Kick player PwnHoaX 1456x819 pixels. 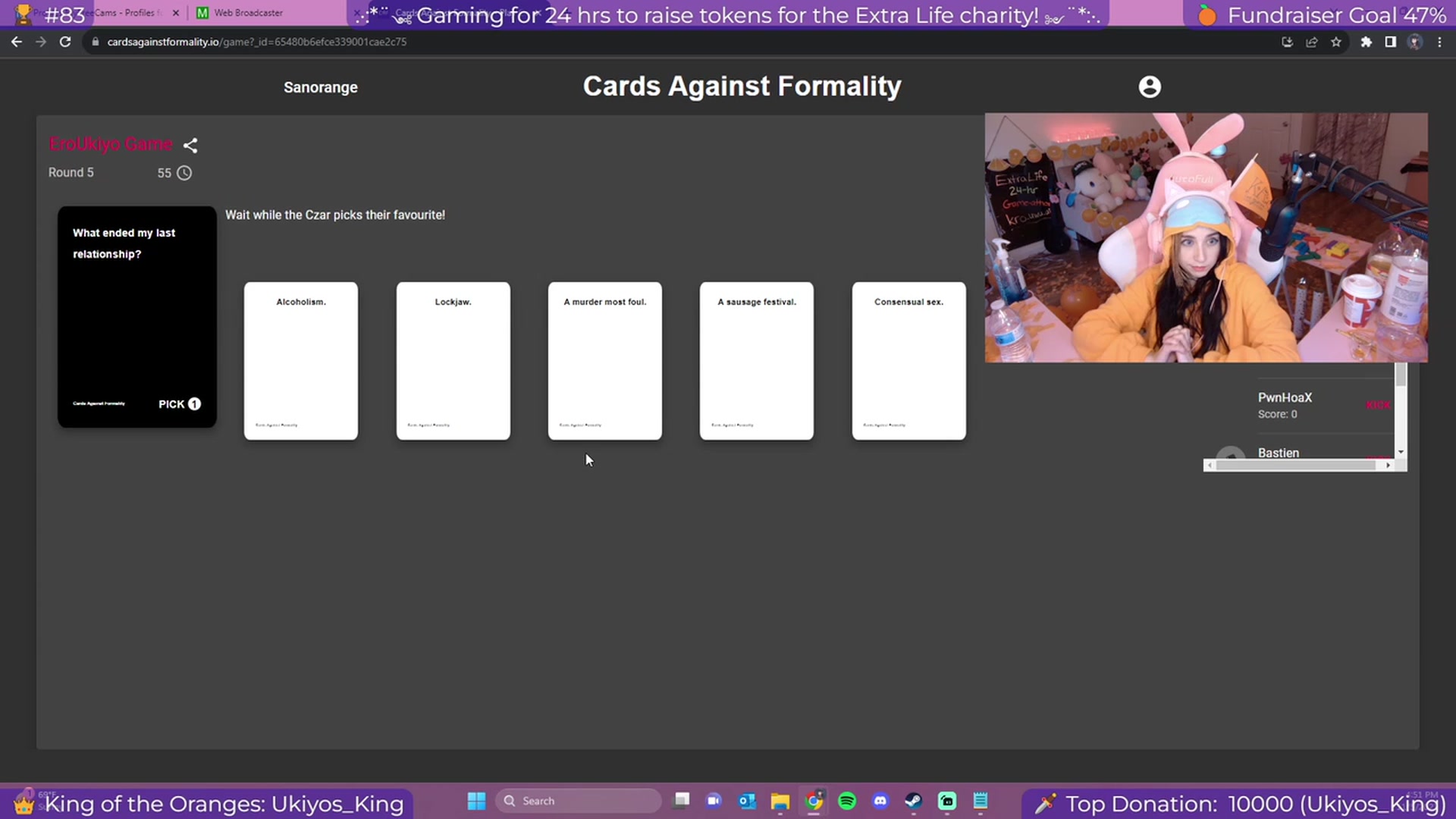coord(1378,405)
